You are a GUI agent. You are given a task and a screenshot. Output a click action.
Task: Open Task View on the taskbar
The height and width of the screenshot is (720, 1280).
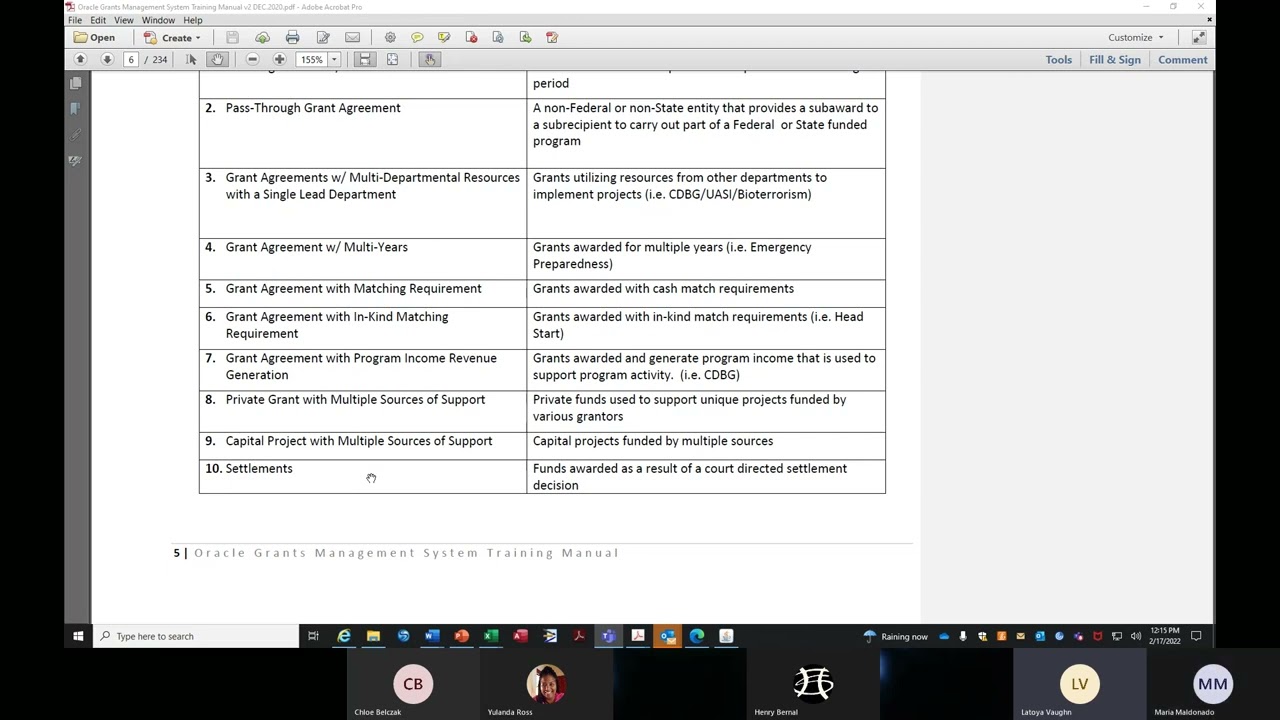coord(313,636)
